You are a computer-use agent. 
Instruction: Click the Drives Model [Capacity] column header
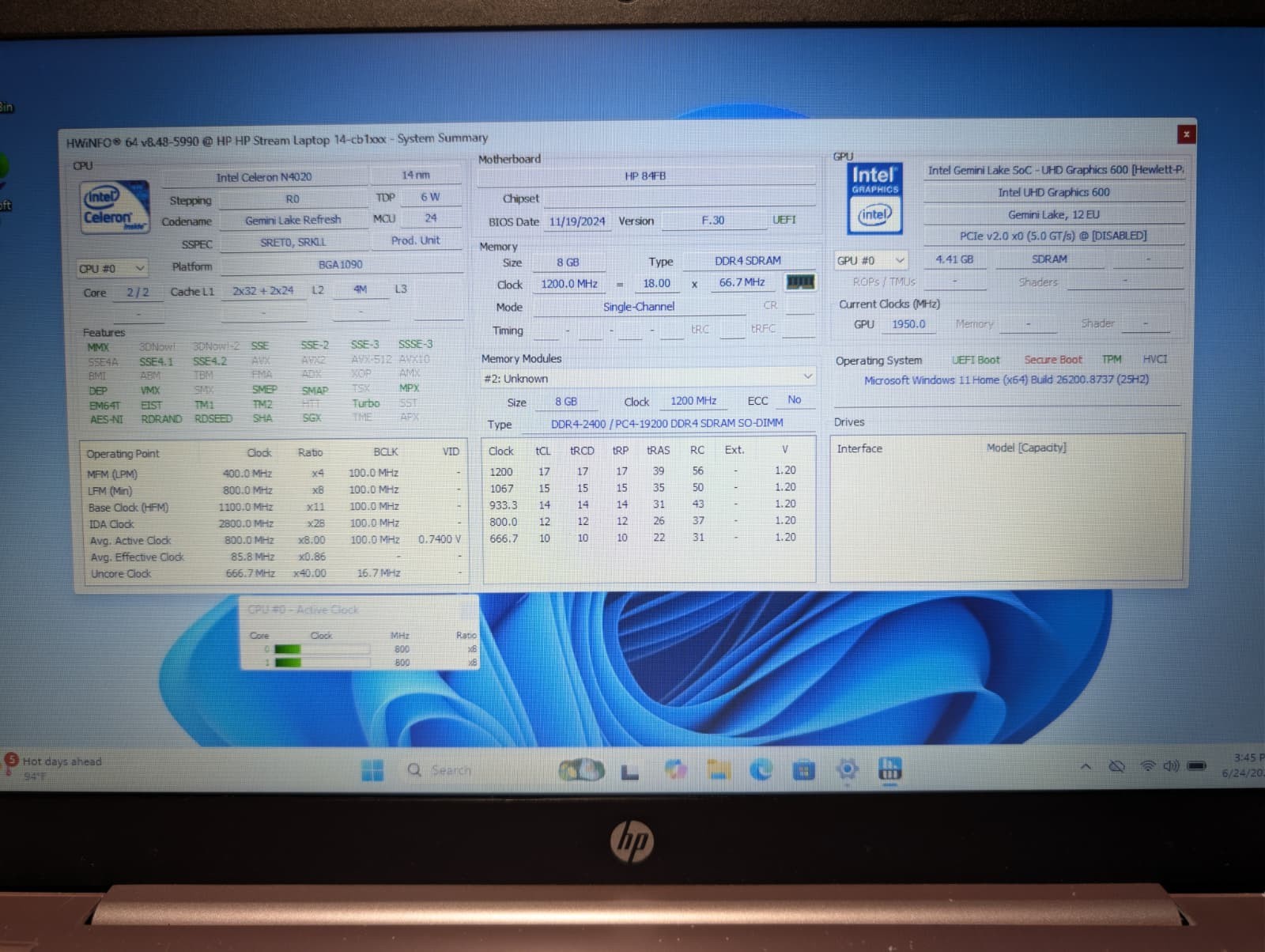(1026, 448)
